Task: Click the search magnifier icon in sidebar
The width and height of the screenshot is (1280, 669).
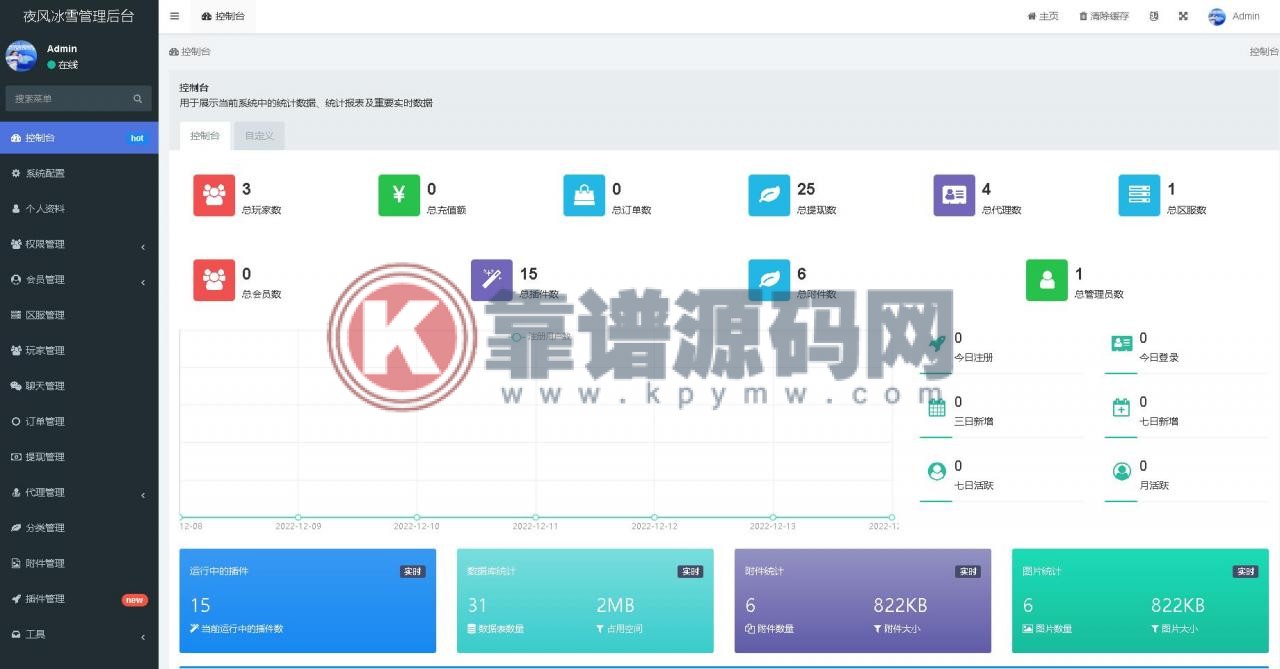Action: coord(138,98)
